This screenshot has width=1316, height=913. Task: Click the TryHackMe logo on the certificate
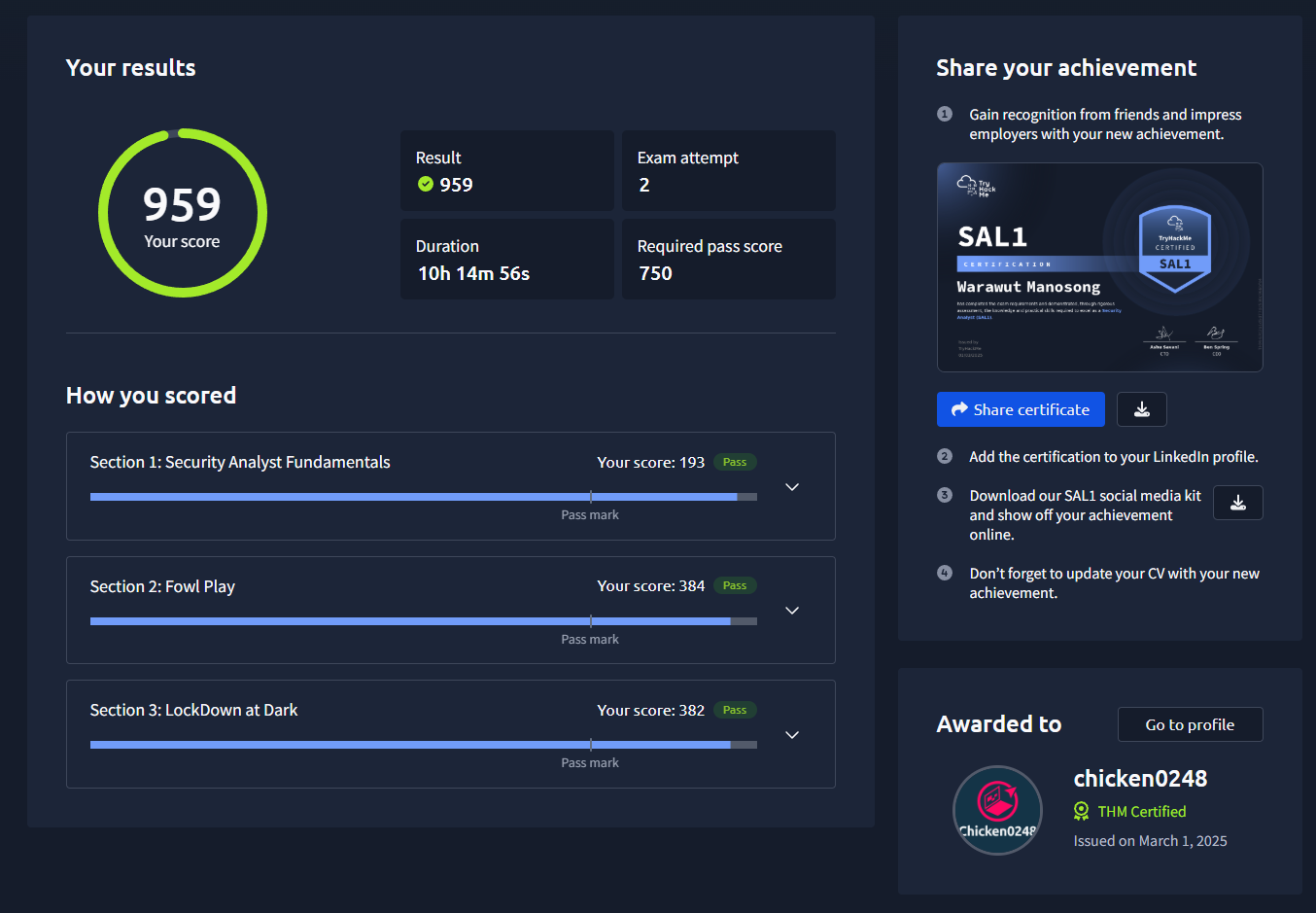(976, 186)
